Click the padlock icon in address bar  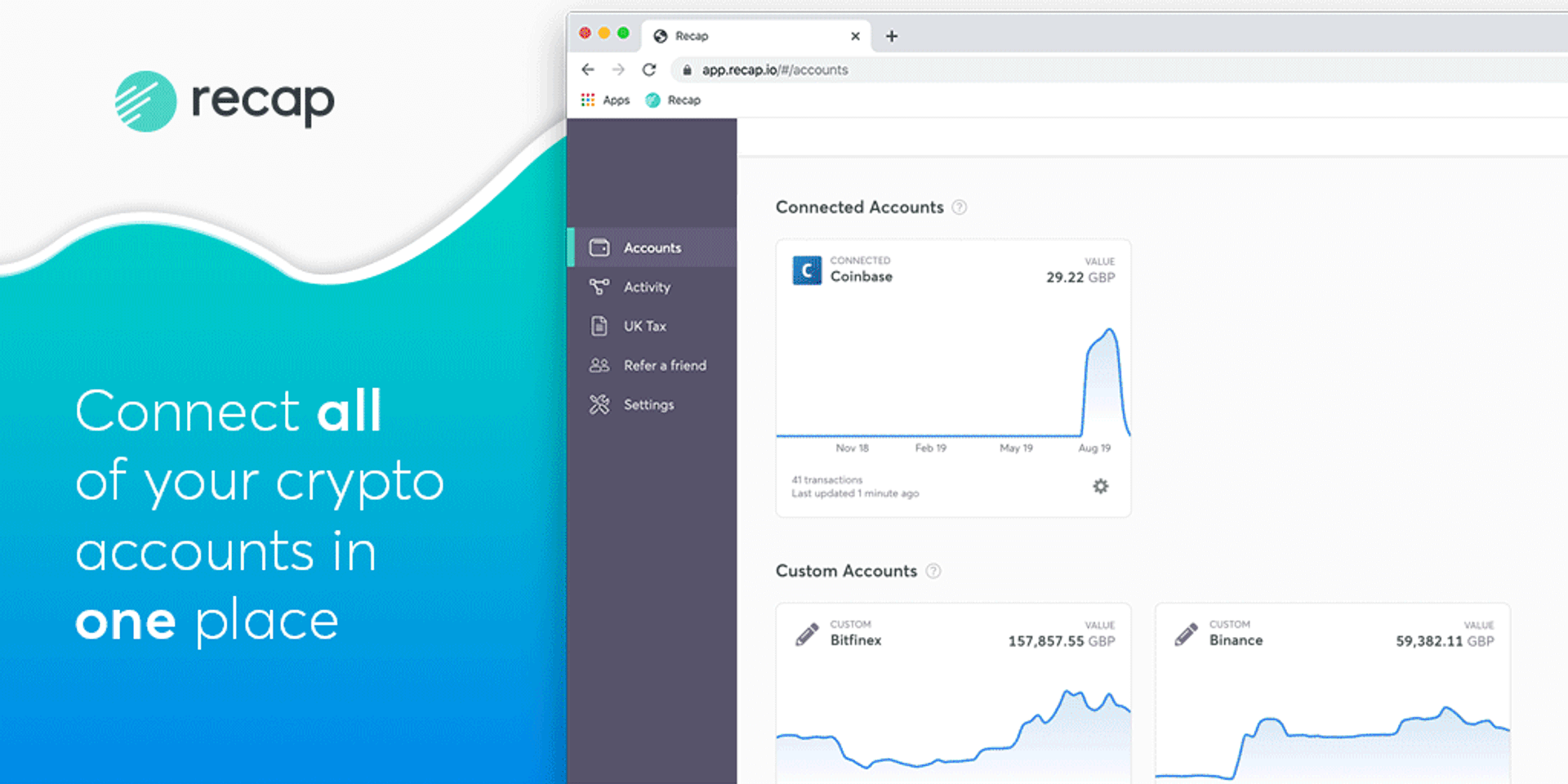(x=687, y=70)
